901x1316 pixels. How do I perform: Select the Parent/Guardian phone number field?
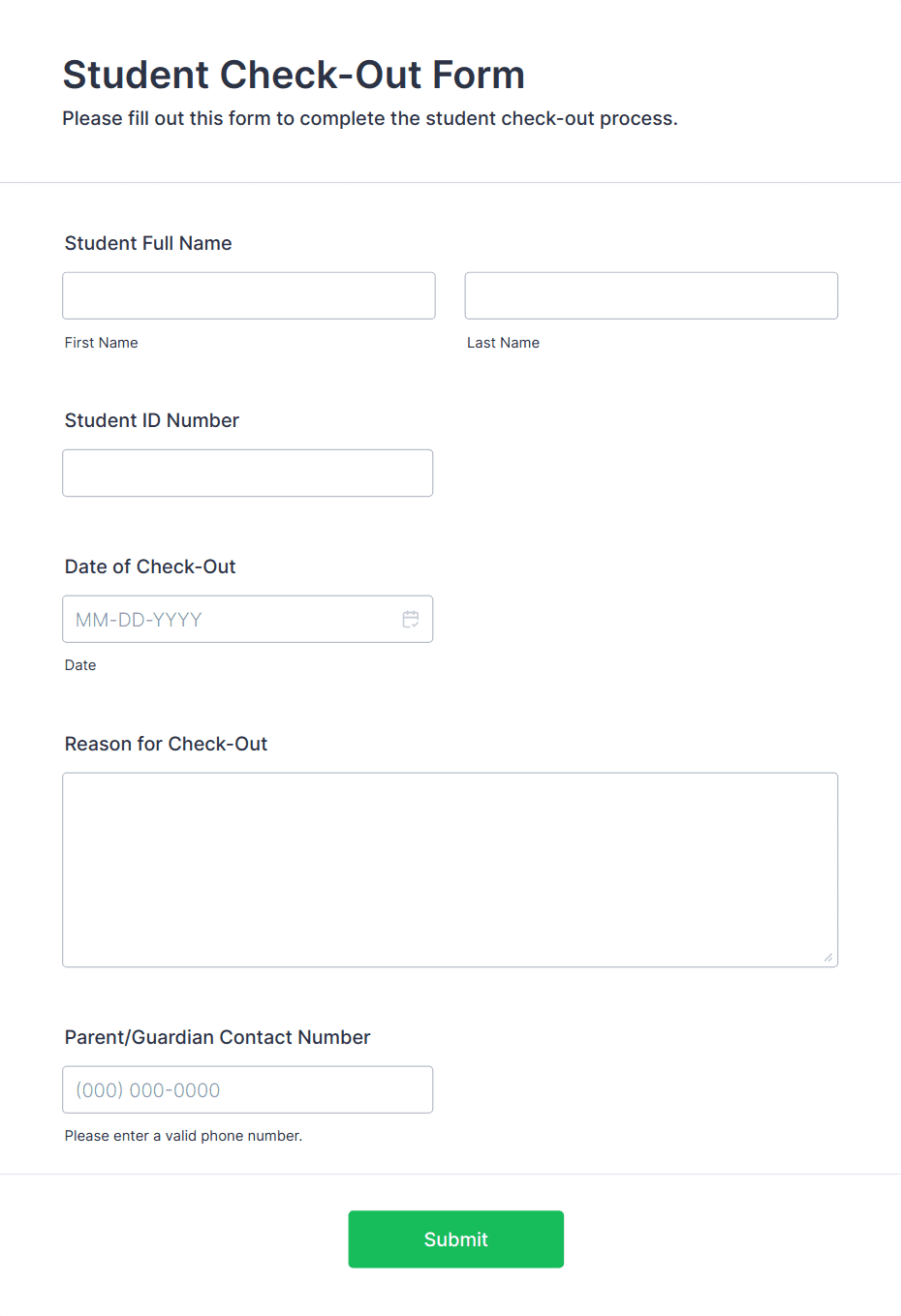pos(247,1089)
